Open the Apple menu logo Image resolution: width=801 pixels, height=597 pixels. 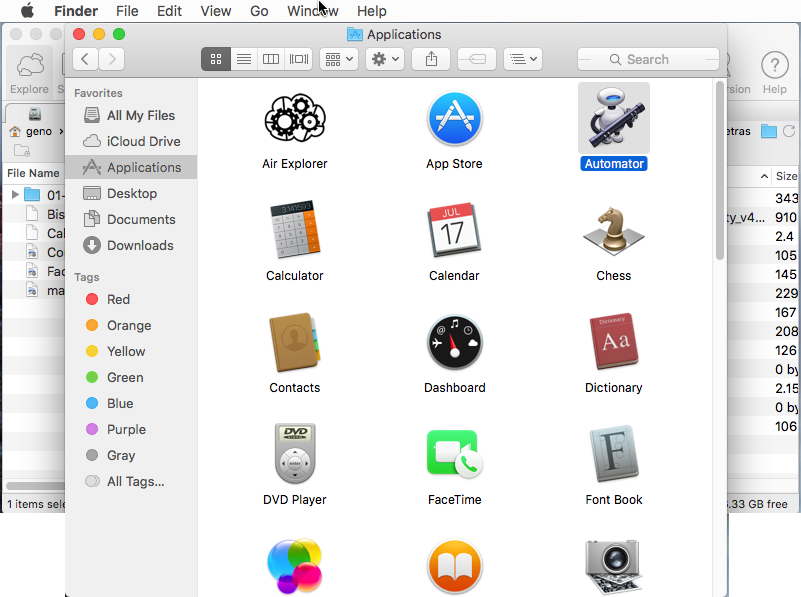[27, 11]
